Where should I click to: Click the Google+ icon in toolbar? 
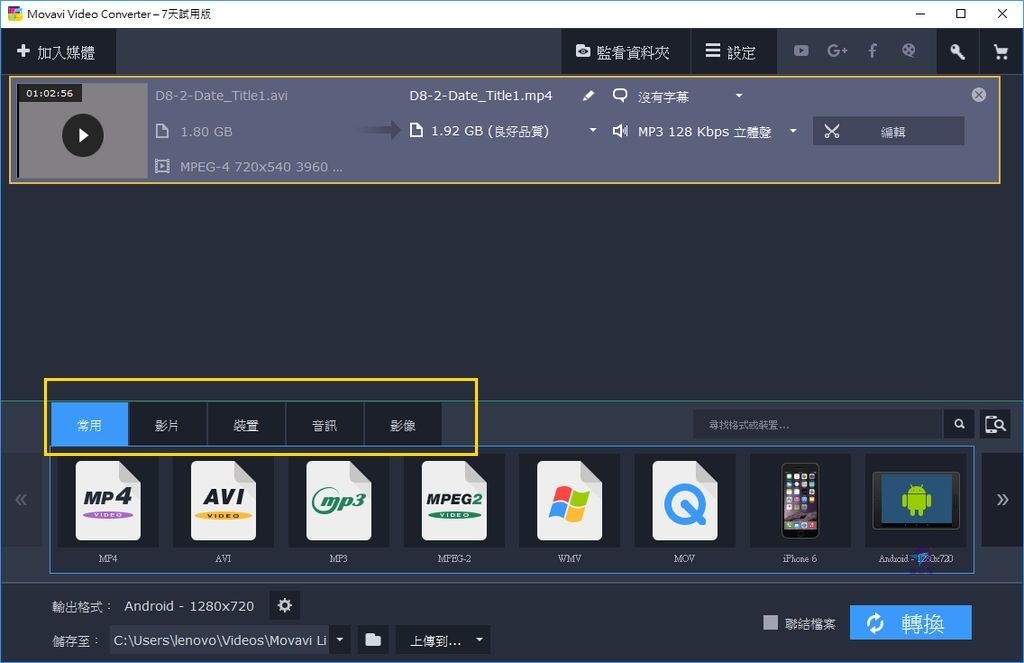click(837, 51)
